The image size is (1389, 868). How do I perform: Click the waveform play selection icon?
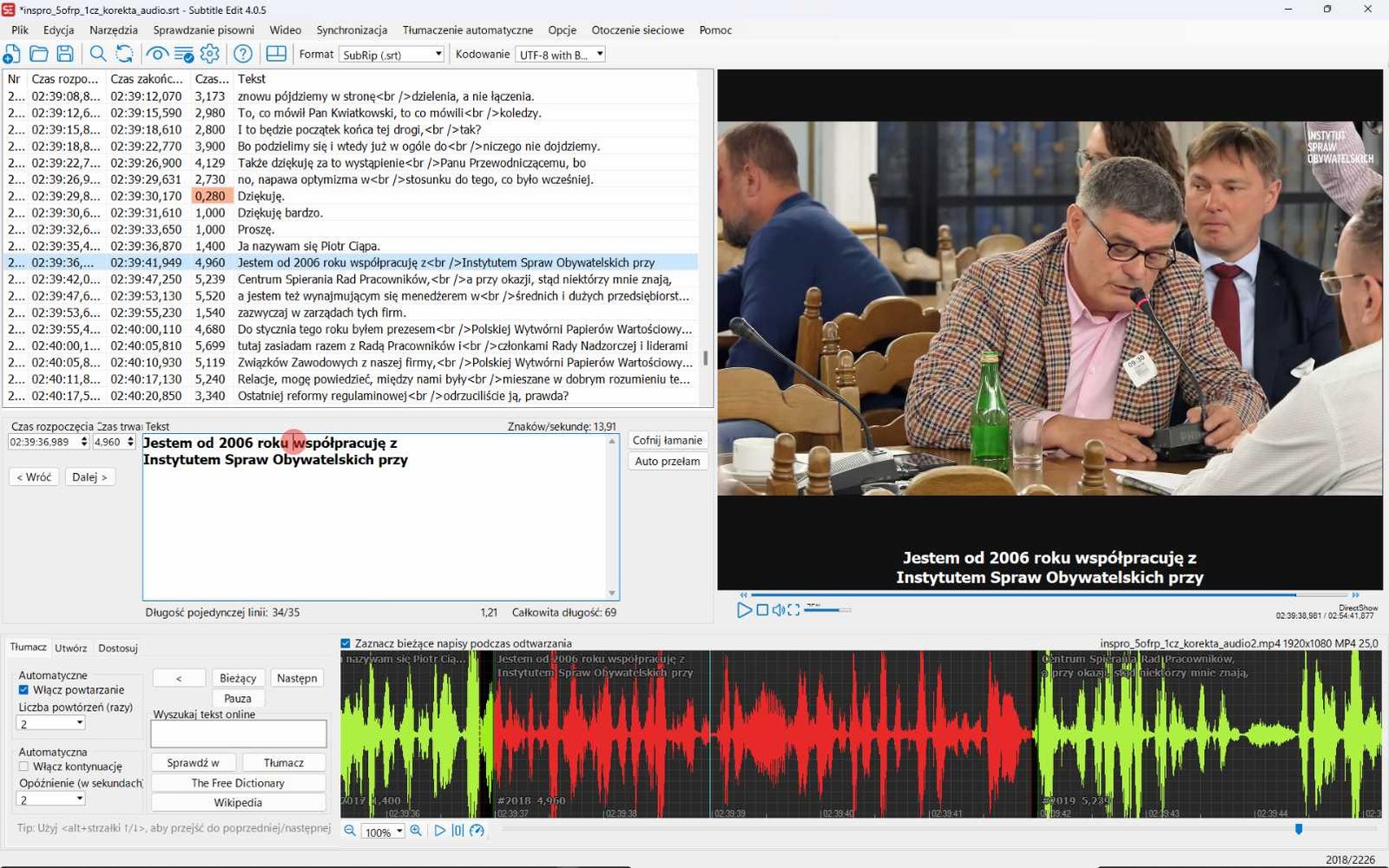[440, 831]
